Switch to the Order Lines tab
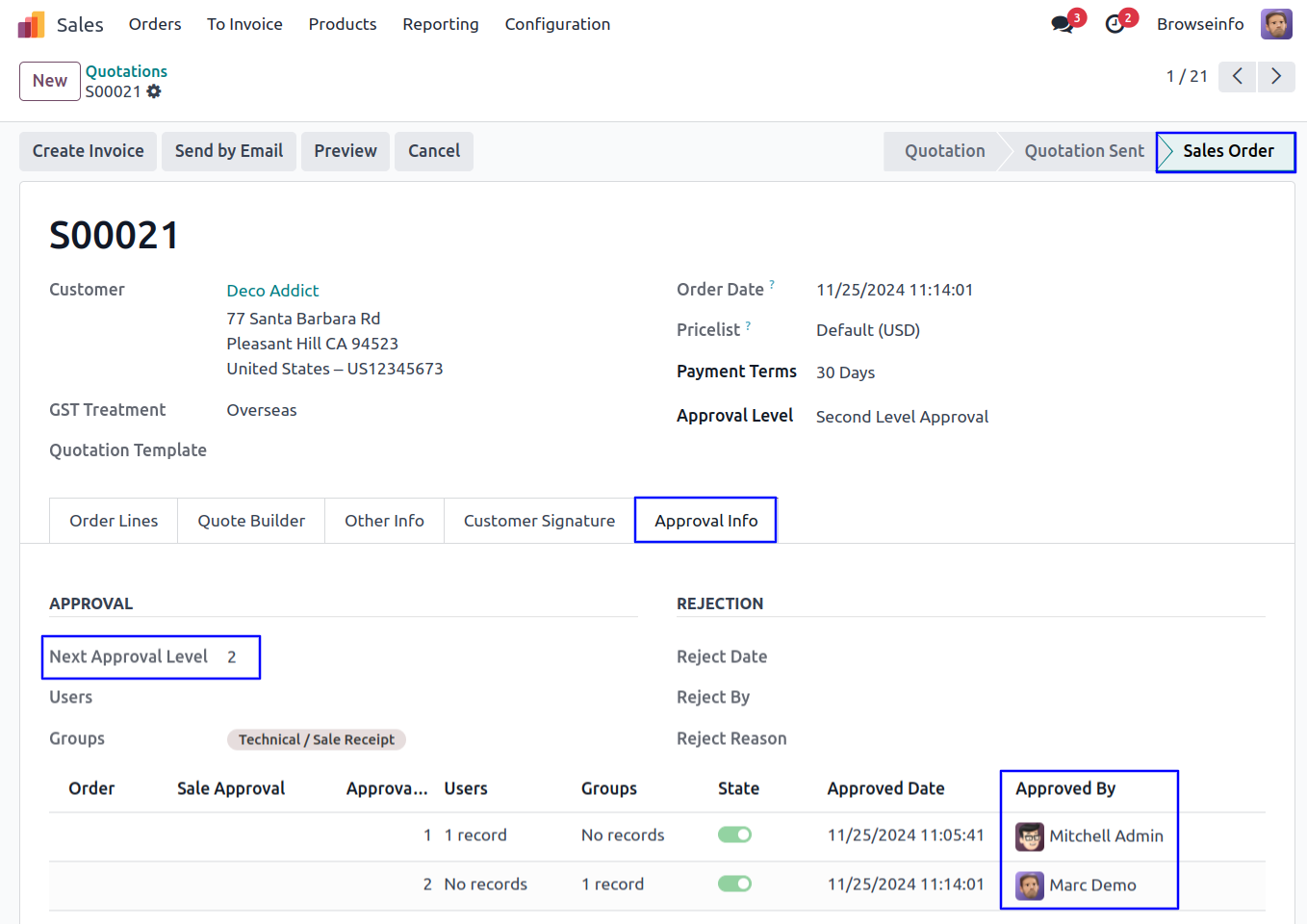Viewport: 1307px width, 924px height. click(x=114, y=521)
